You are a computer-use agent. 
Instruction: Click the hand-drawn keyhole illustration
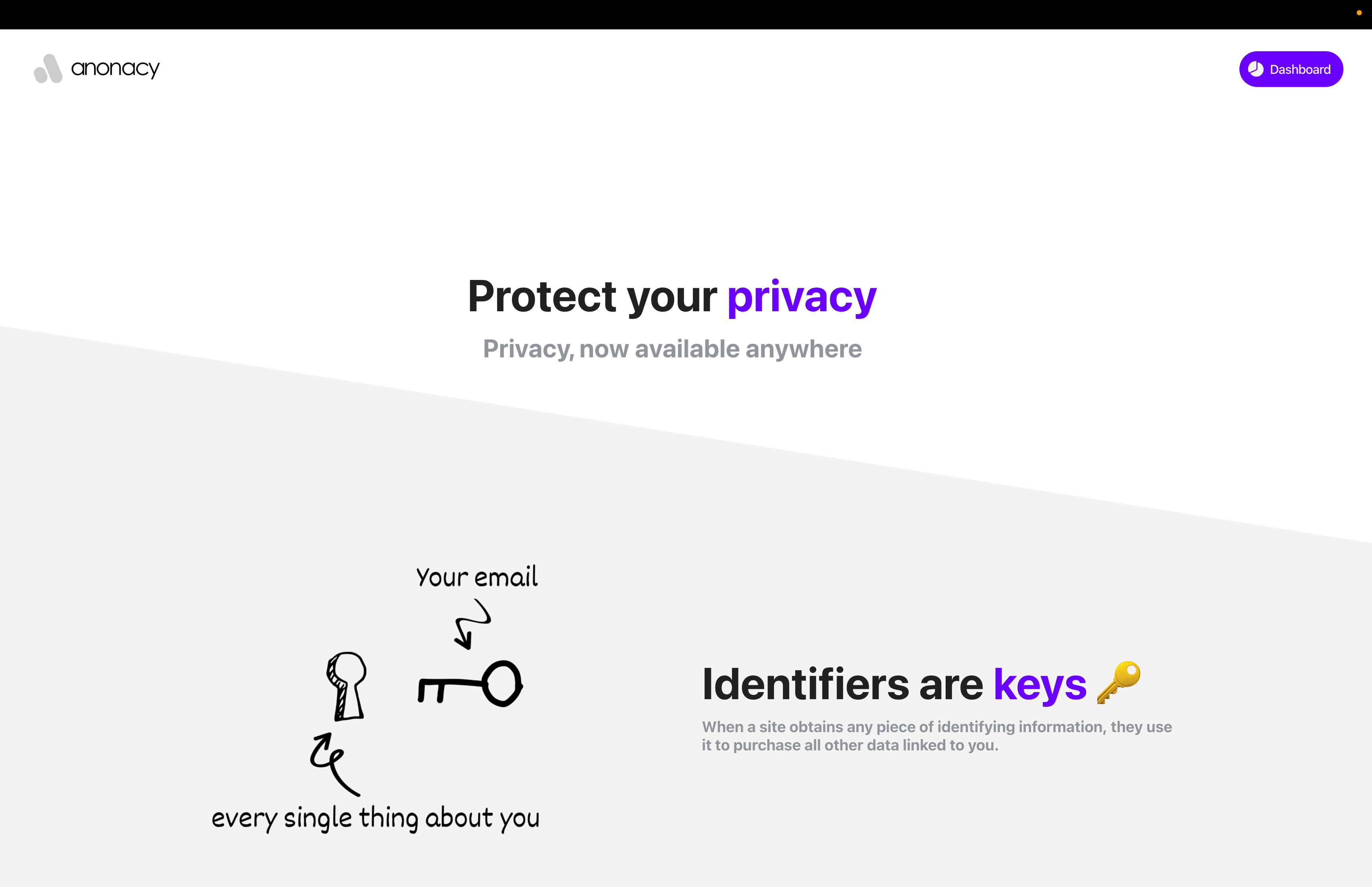coord(347,686)
